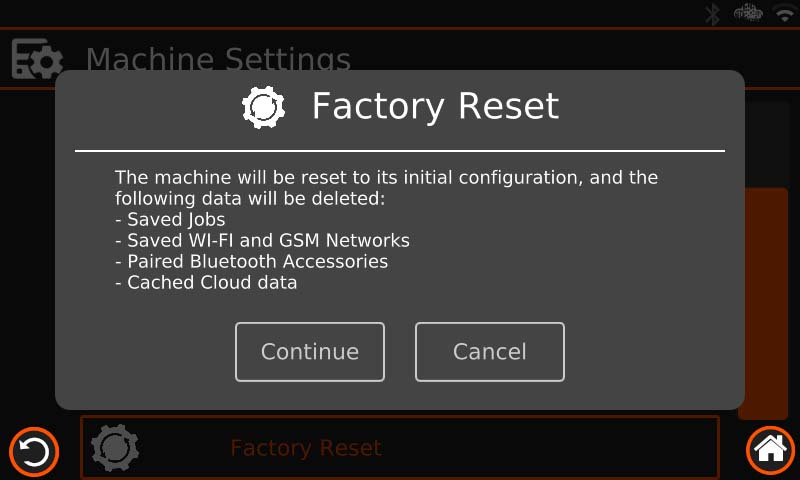
Task: Click the 'Saved WI-FI and GSM Networks' line
Action: [x=262, y=240]
